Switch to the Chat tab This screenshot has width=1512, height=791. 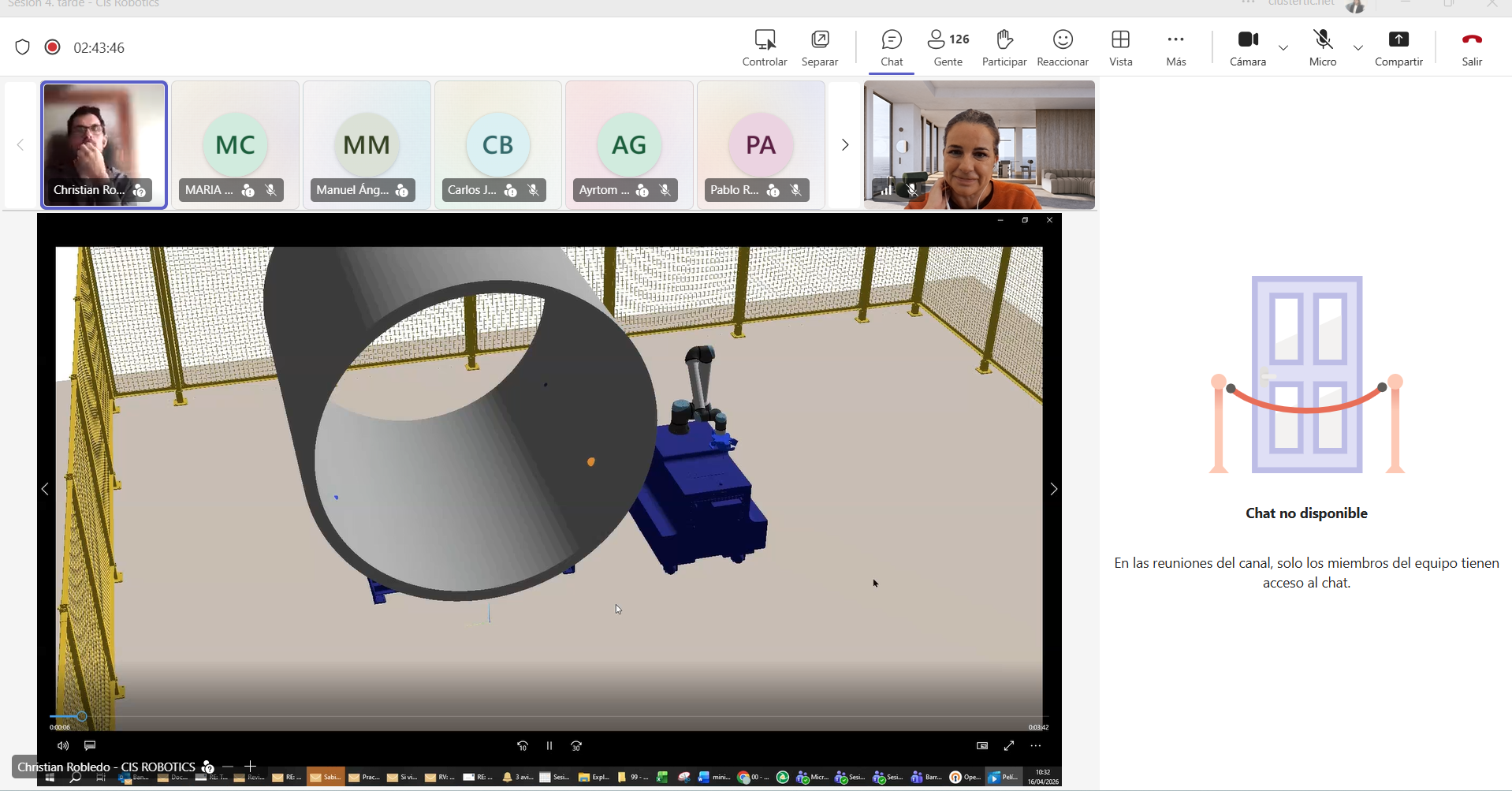(892, 47)
